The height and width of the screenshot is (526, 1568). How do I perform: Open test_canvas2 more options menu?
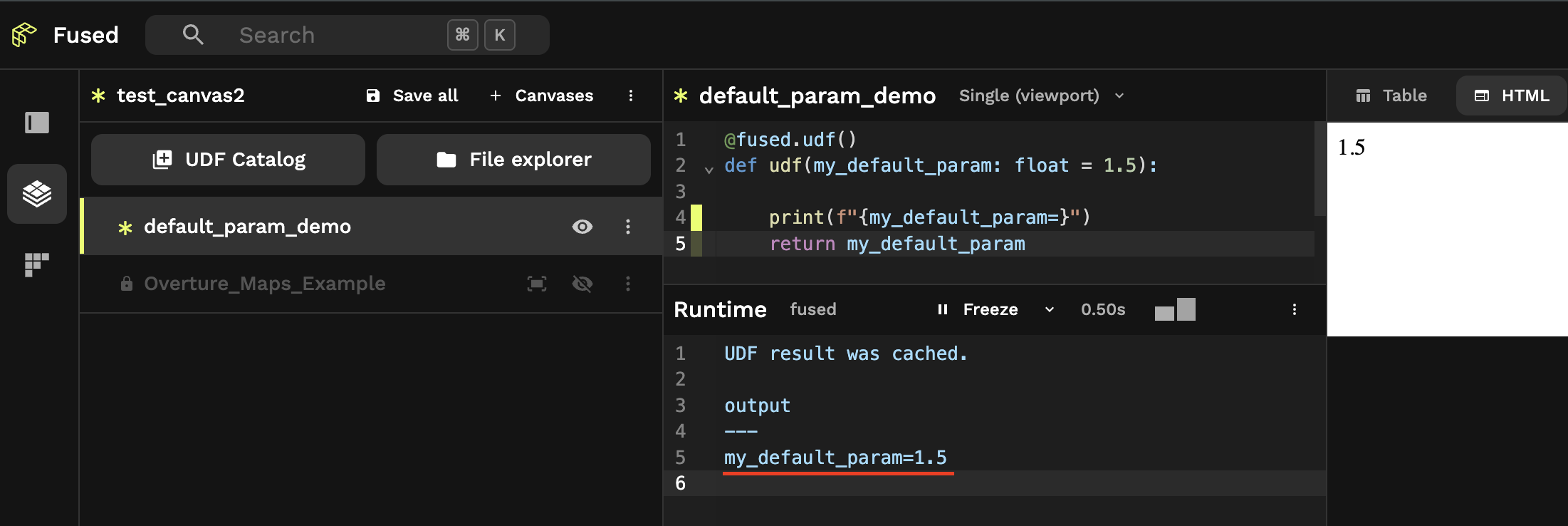[x=631, y=96]
